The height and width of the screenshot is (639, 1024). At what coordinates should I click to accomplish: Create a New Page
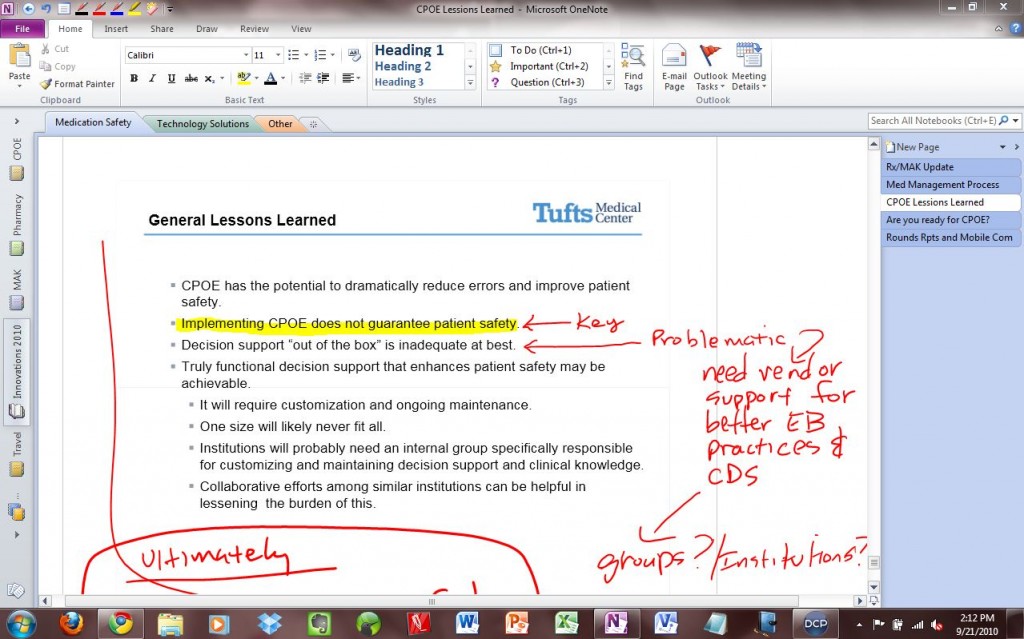(912, 146)
